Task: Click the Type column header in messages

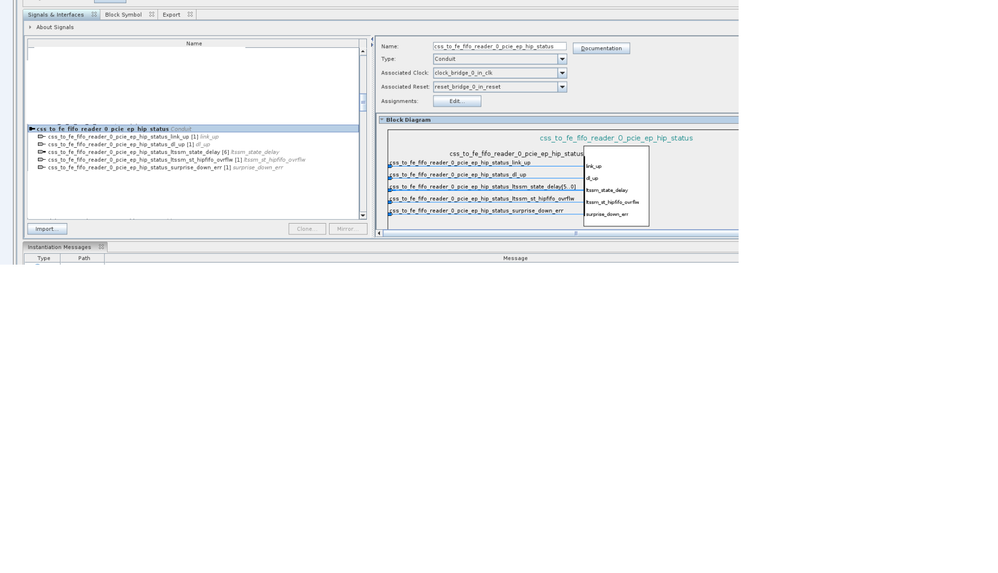Action: [x=43, y=258]
